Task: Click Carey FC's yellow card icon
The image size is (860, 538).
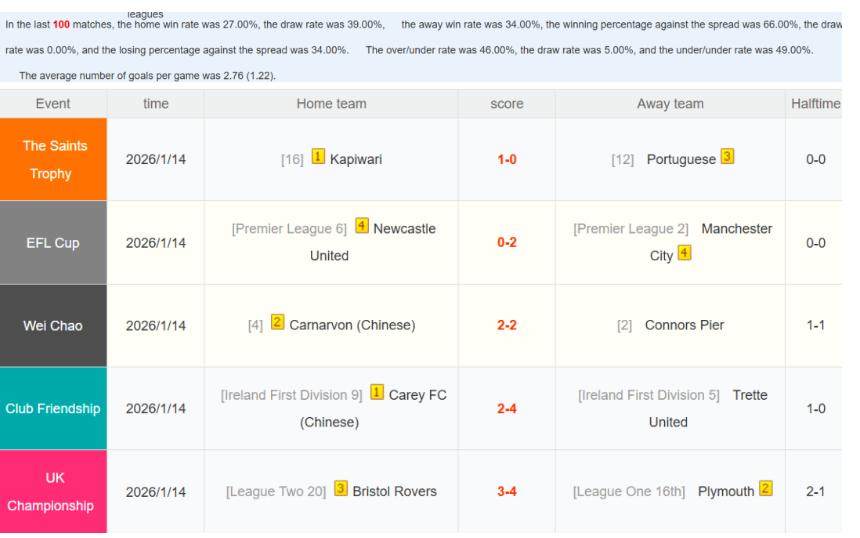Action: [x=377, y=393]
